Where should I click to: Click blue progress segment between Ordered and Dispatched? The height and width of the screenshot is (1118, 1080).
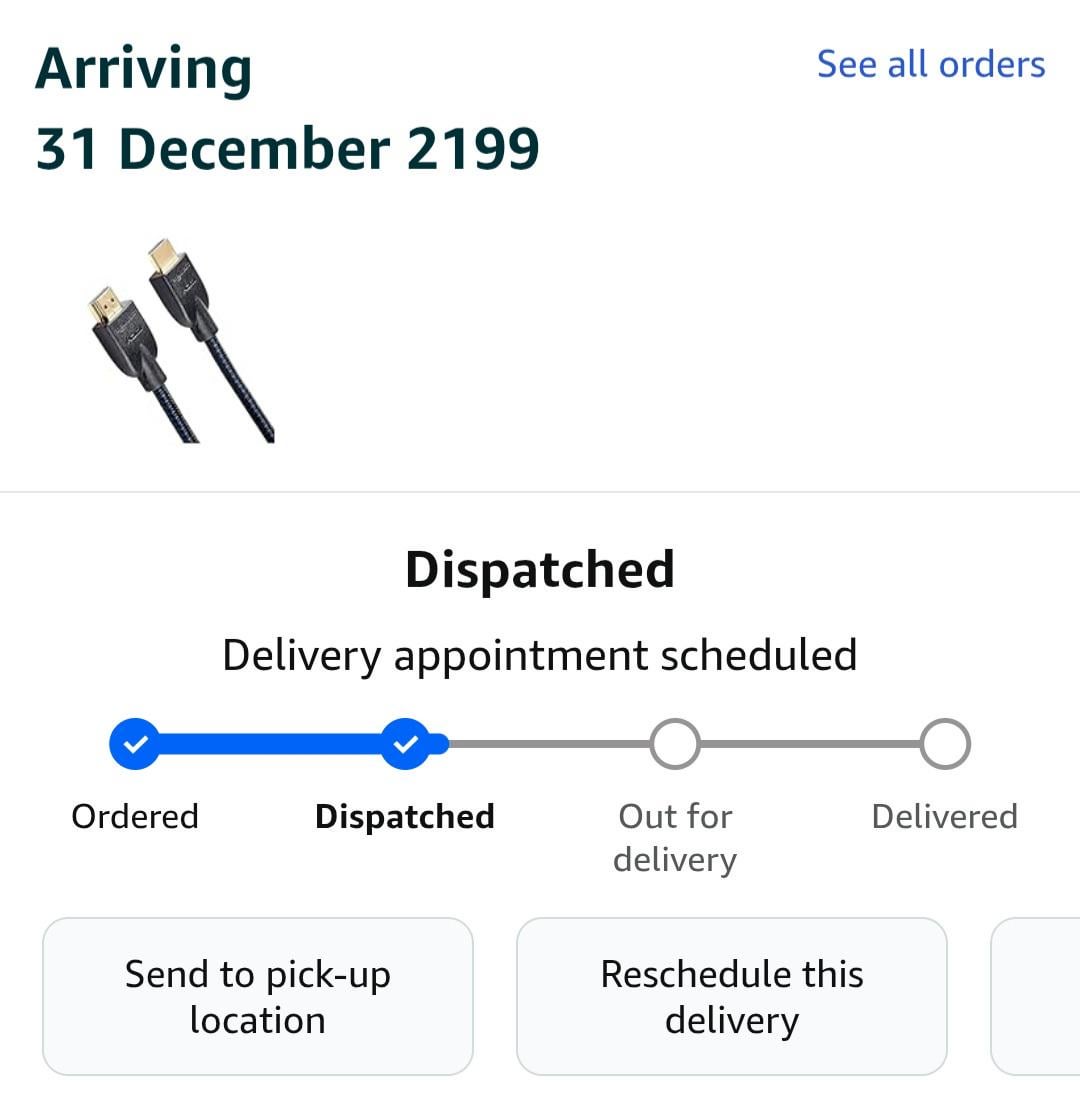[270, 744]
